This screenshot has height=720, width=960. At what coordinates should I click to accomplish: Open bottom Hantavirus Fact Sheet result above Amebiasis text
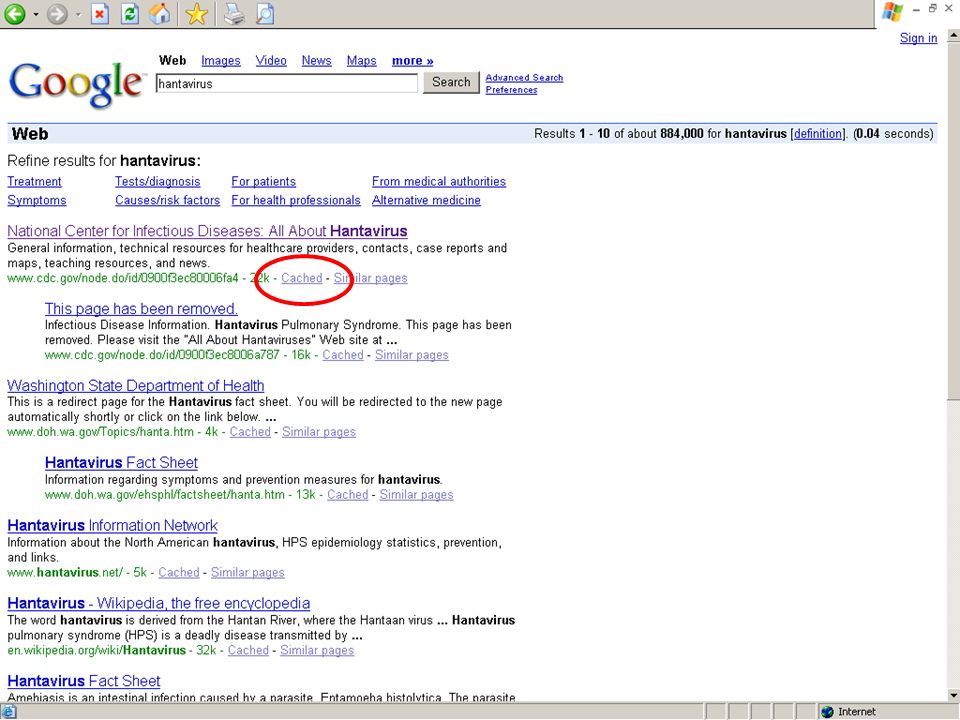(x=84, y=681)
